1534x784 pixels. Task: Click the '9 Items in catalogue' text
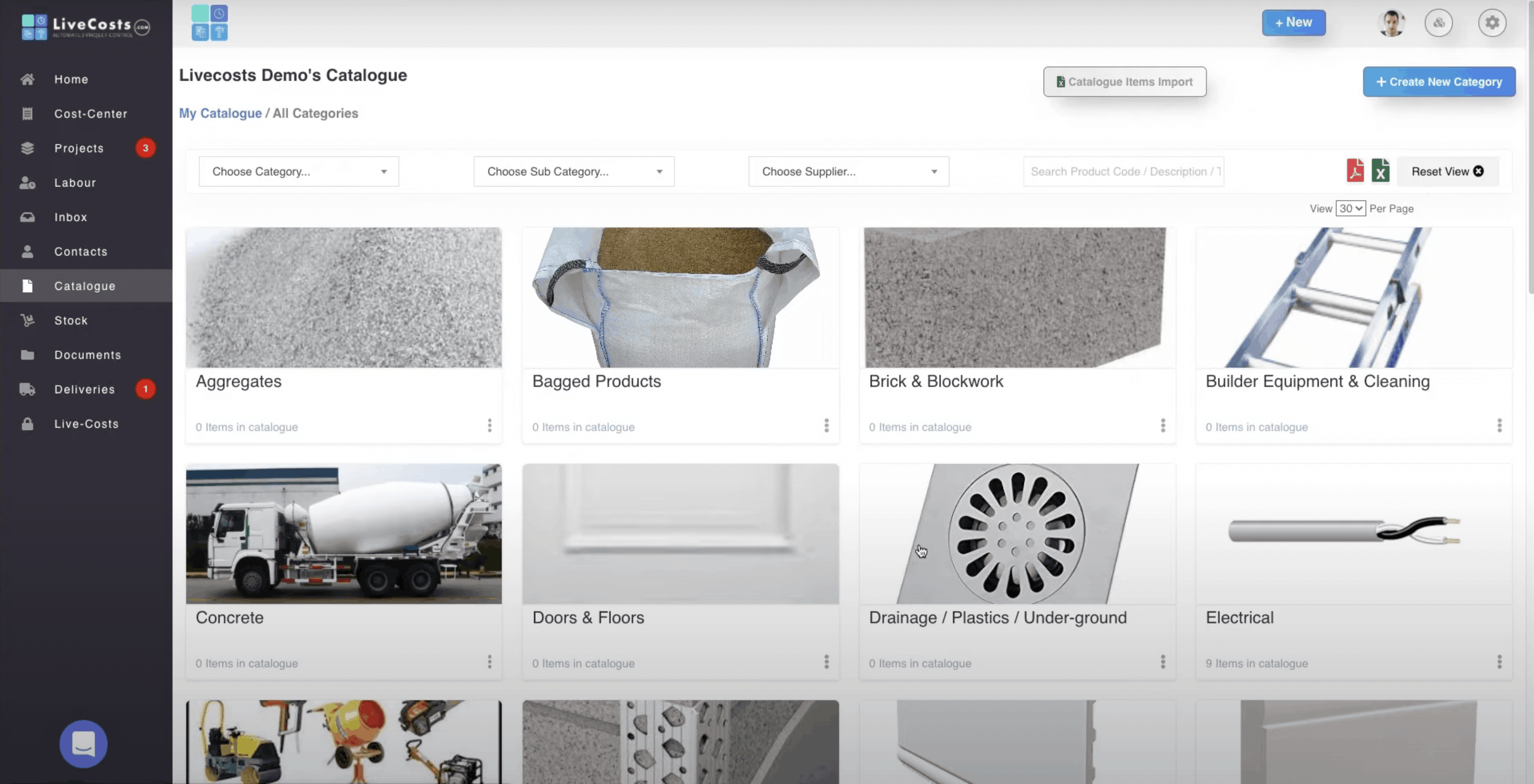pyautogui.click(x=1256, y=663)
